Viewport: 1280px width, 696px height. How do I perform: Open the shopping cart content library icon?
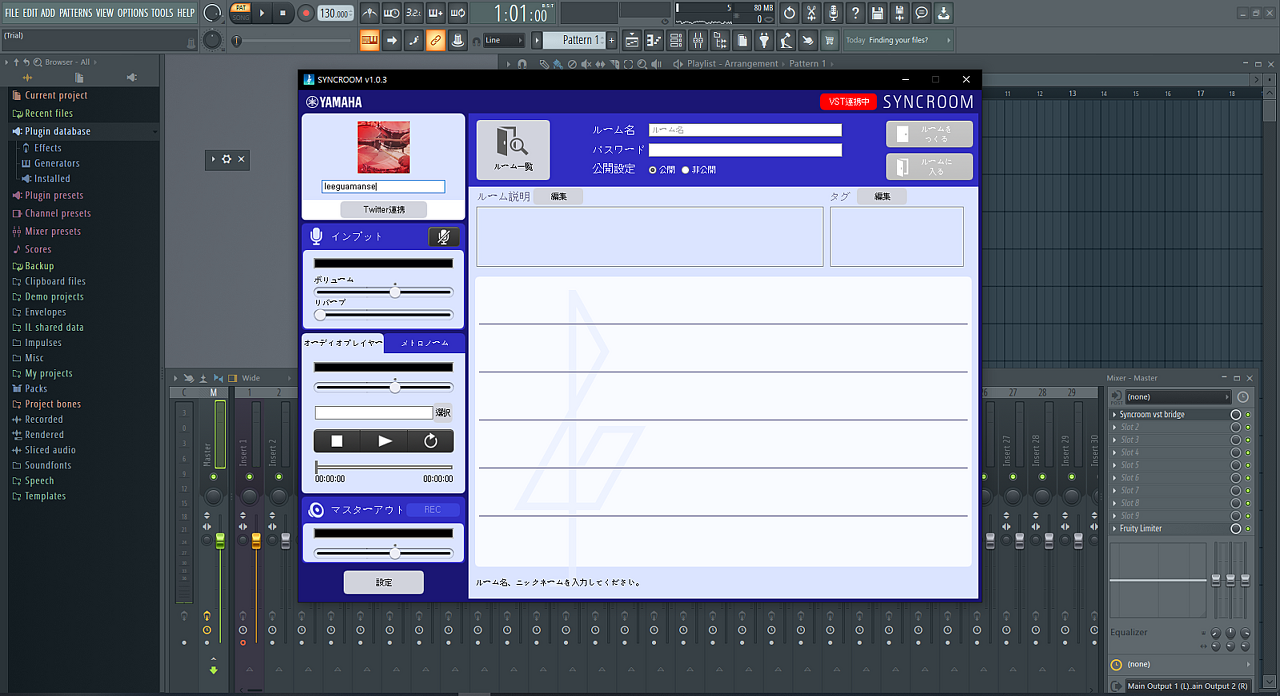[x=830, y=40]
